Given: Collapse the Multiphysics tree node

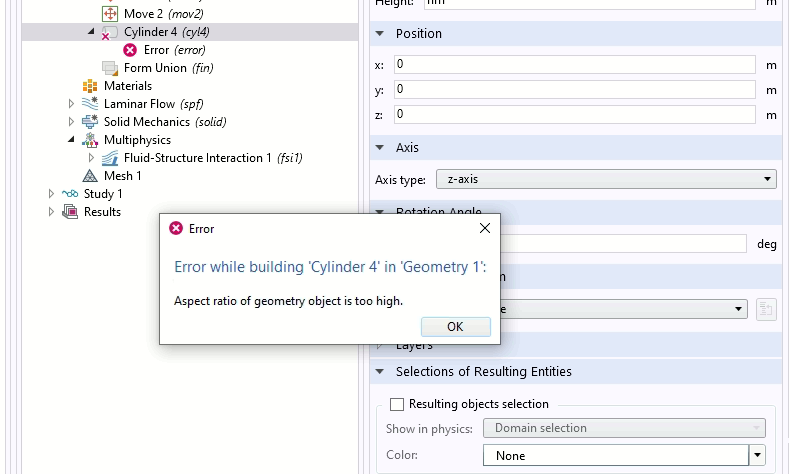Looking at the screenshot, I should tap(71, 140).
